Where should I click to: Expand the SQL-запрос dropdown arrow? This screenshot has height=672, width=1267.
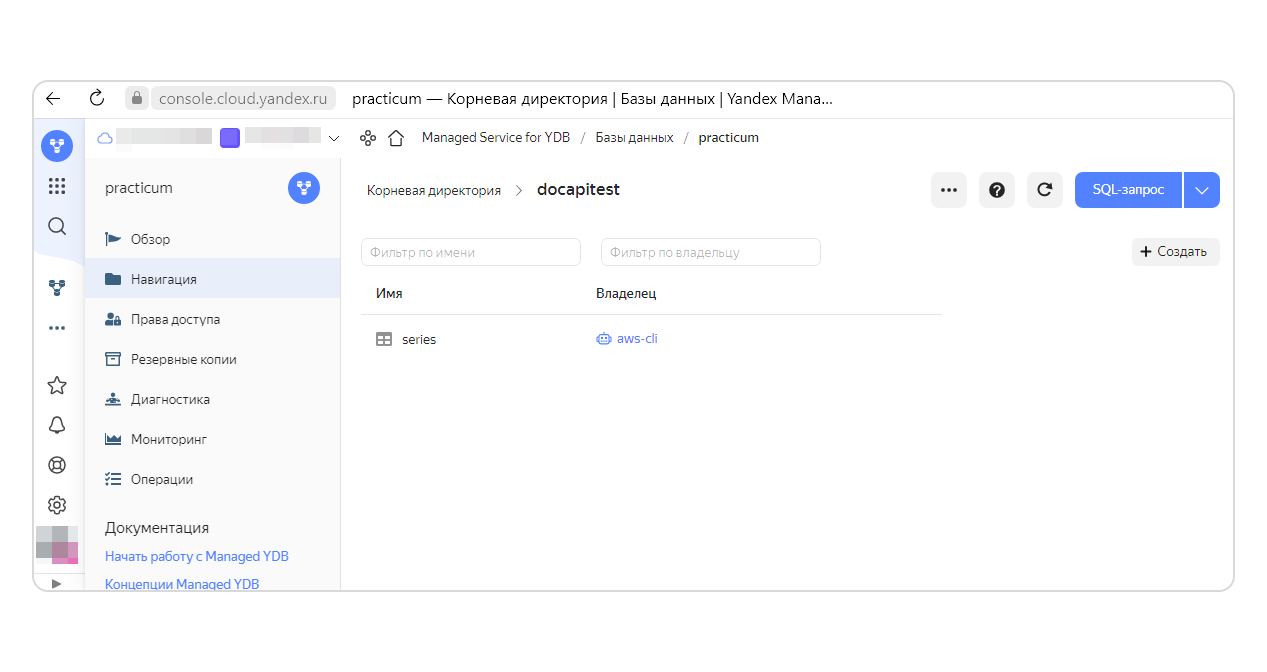click(x=1202, y=190)
